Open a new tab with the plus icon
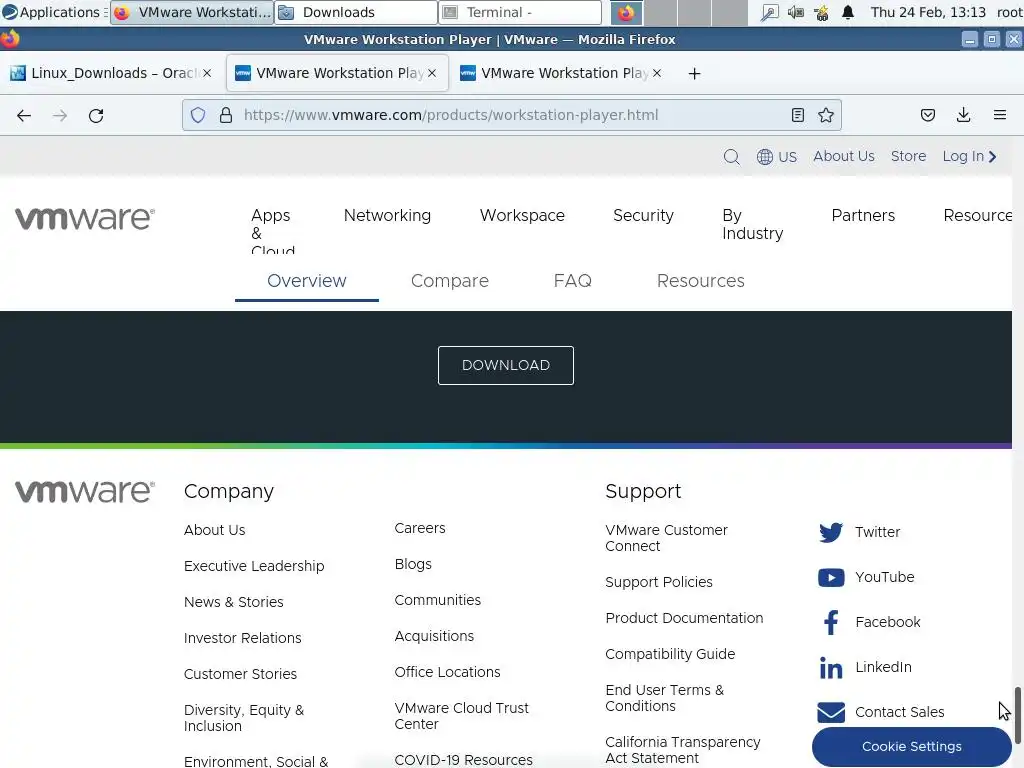The height and width of the screenshot is (768, 1024). pos(694,74)
